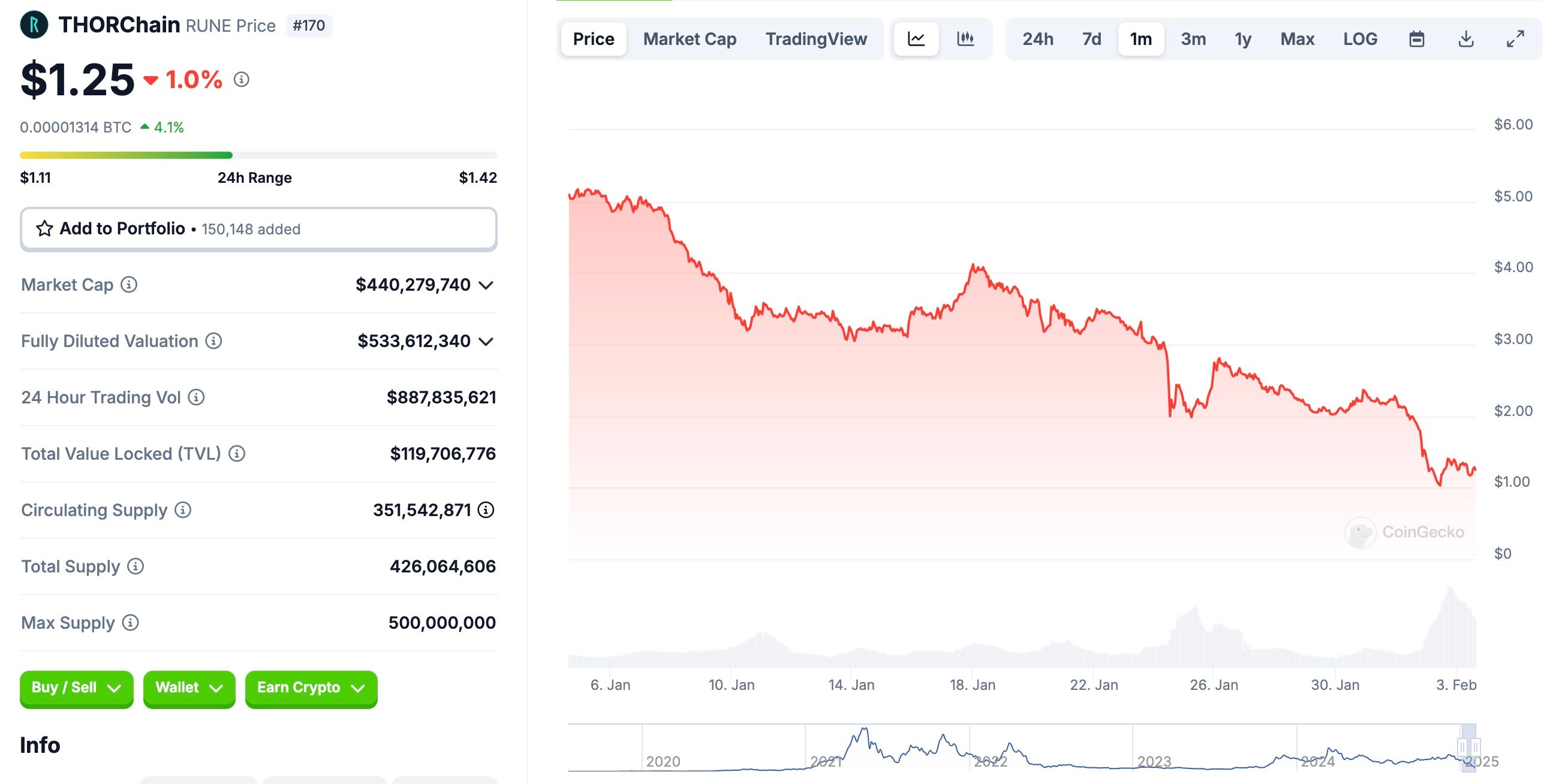The image size is (1559, 784).
Task: Click Add to Portfolio button
Action: point(258,229)
